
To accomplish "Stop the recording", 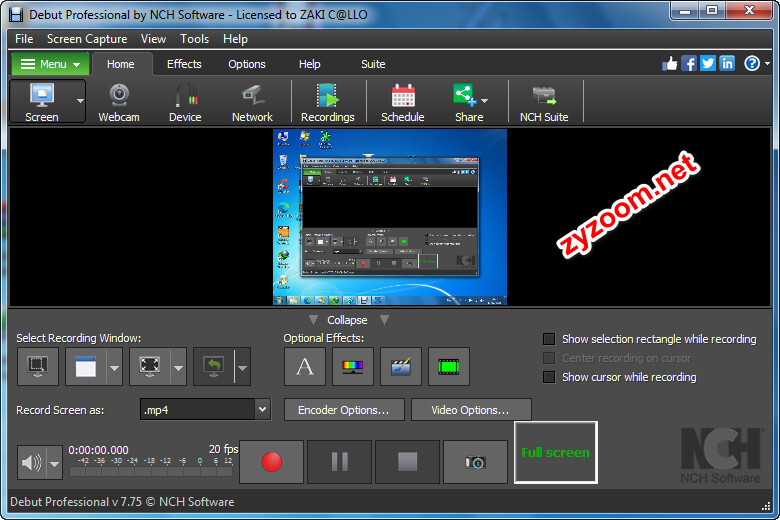I will pos(407,462).
